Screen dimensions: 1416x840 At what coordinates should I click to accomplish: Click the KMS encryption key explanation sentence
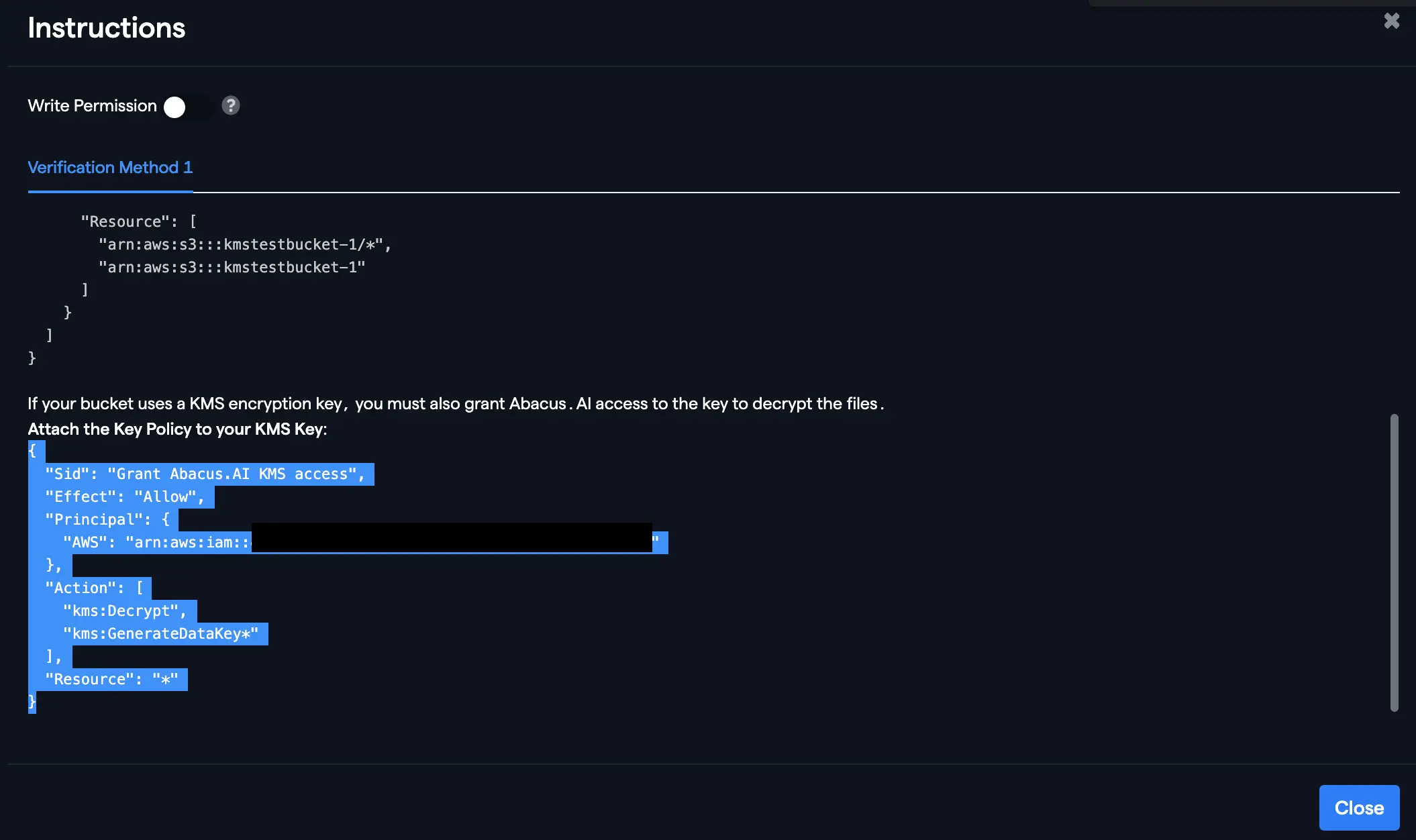coord(455,404)
